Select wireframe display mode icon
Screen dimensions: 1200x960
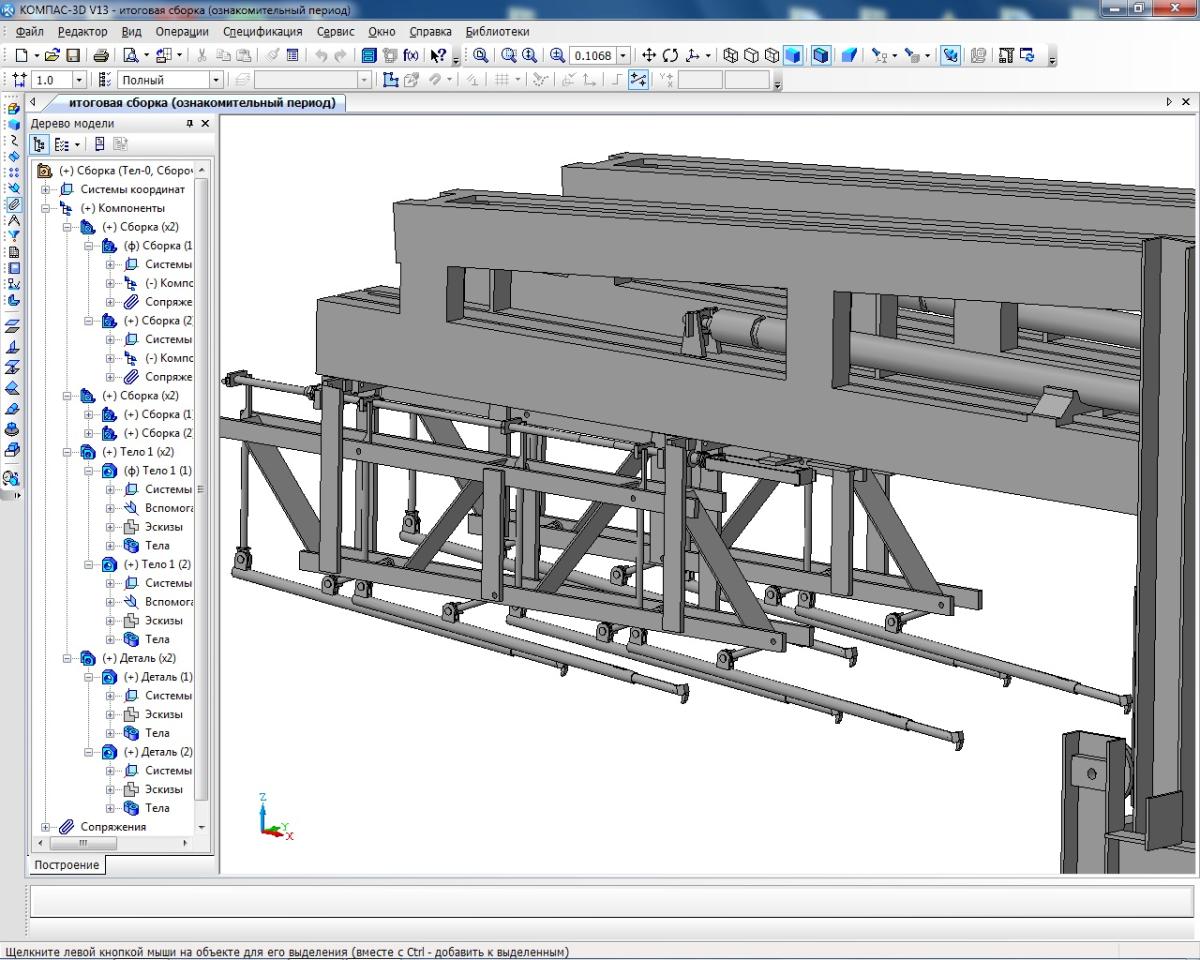point(730,56)
